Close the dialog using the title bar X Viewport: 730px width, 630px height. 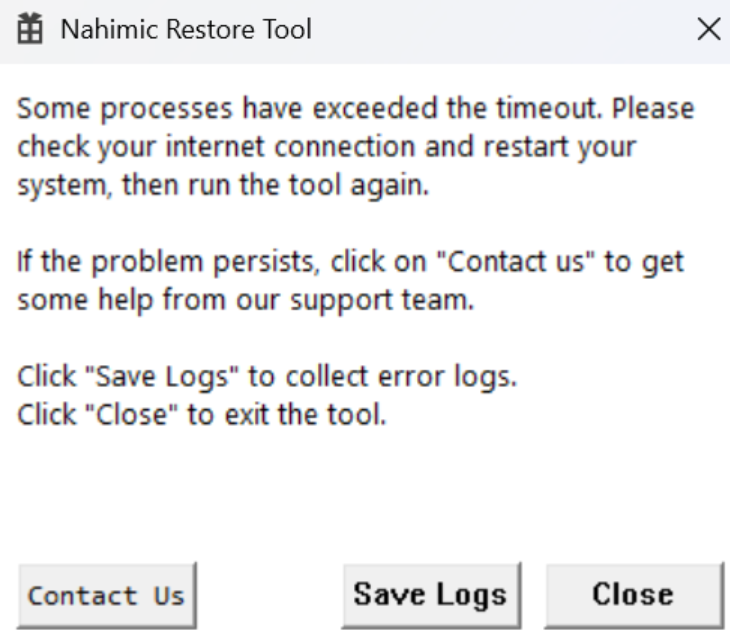coord(710,31)
